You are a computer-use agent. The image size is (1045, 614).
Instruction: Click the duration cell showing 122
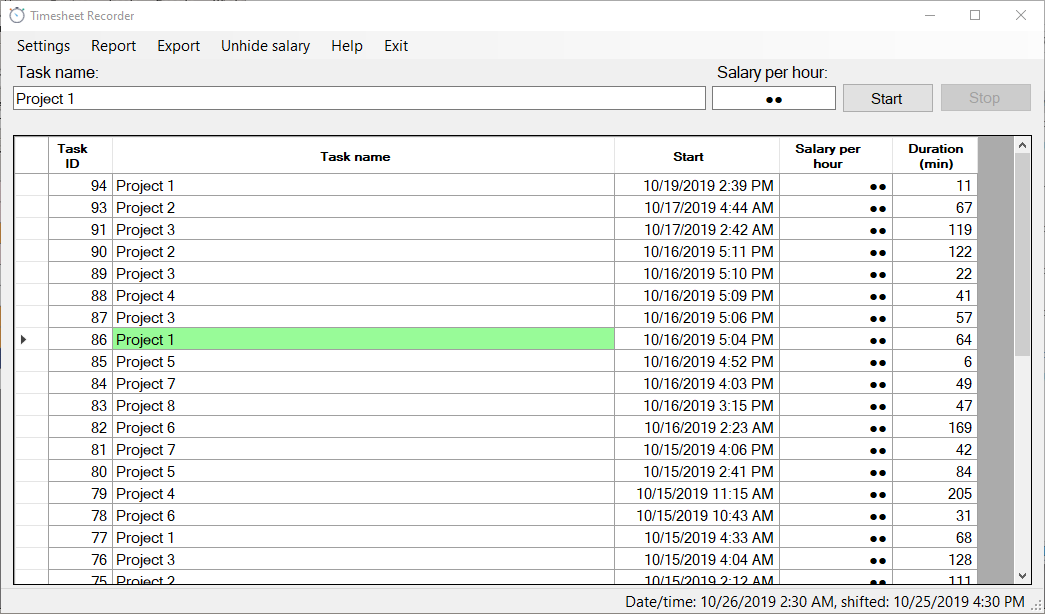tap(935, 251)
